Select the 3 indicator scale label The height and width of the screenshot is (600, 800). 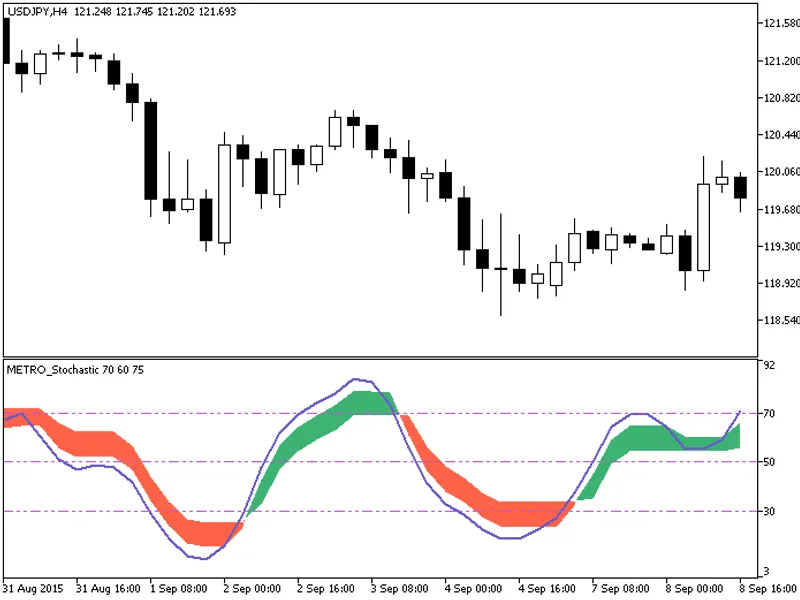pos(766,571)
